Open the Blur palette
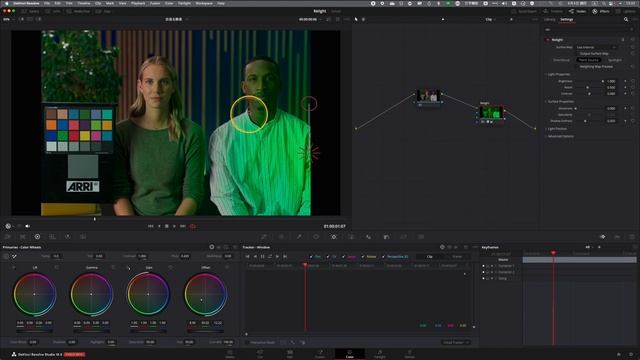 (x=369, y=237)
